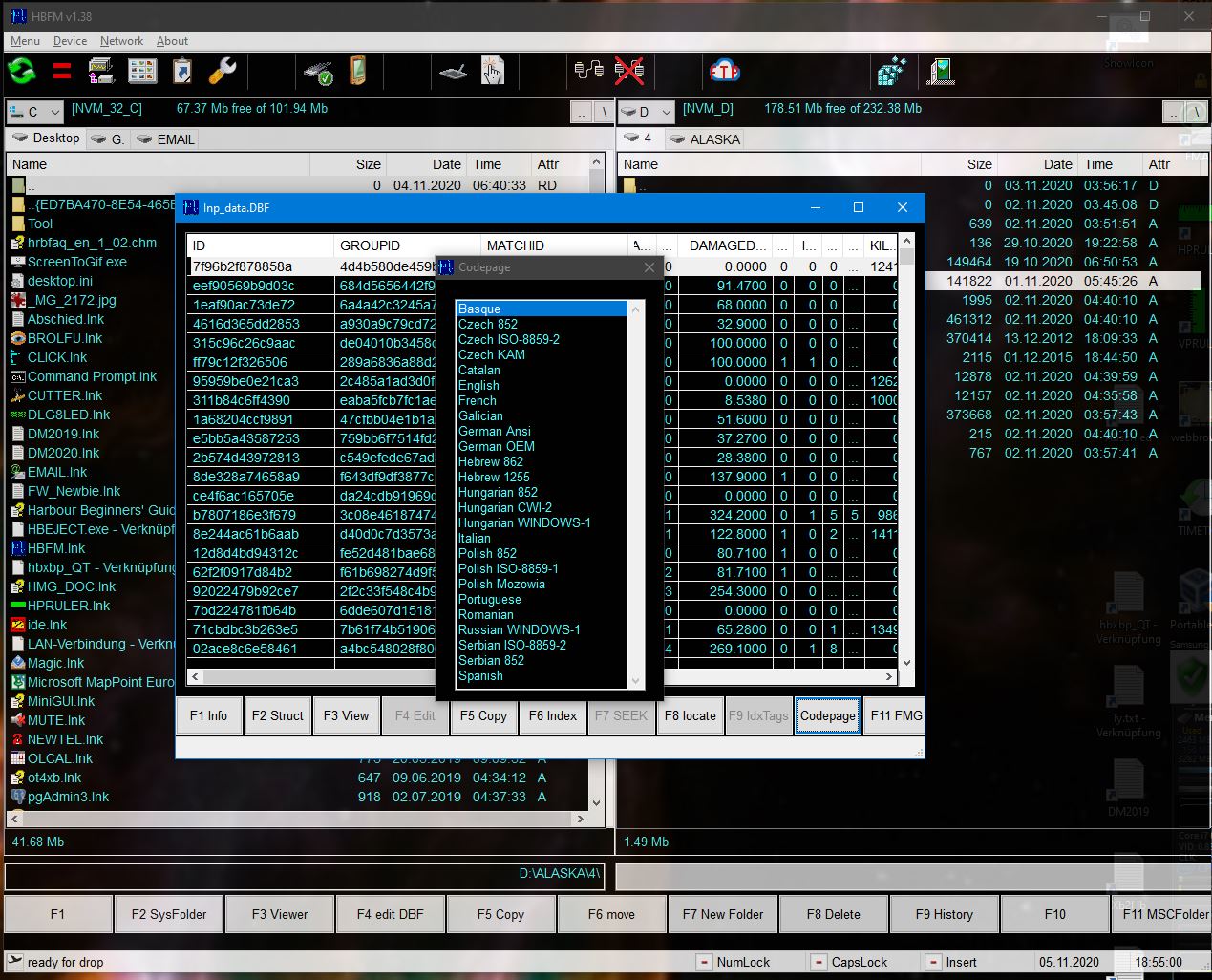Open the C drive selector dropdown
This screenshot has width=1212, height=980.
[x=54, y=112]
